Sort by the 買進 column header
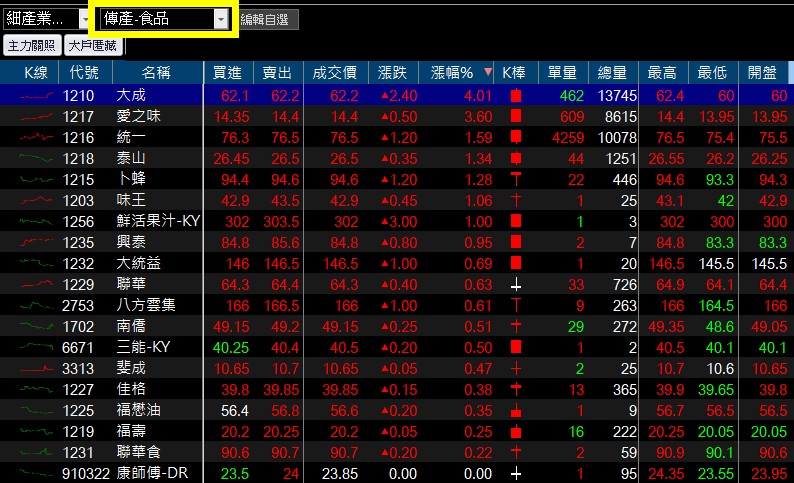The height and width of the screenshot is (483, 794). (x=228, y=73)
